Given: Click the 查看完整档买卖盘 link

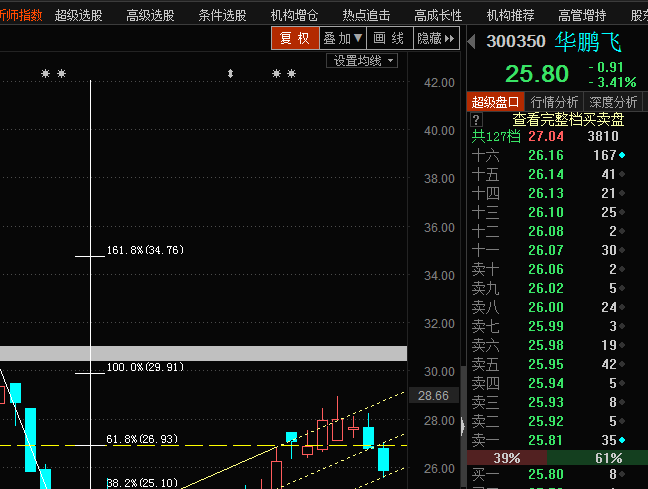Looking at the screenshot, I should (568, 119).
